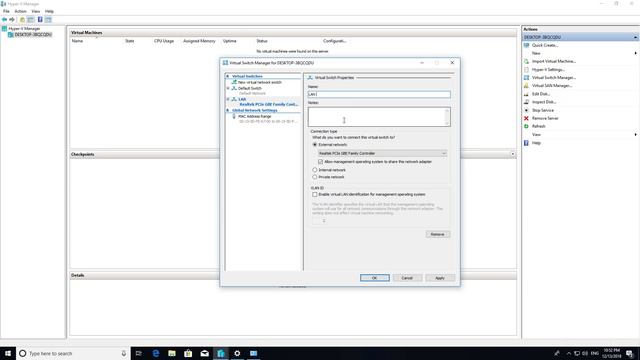Viewport: 640px width, 360px height.
Task: Toggle the Show/Hide Action Pane toolbar icon
Action: (48, 20)
